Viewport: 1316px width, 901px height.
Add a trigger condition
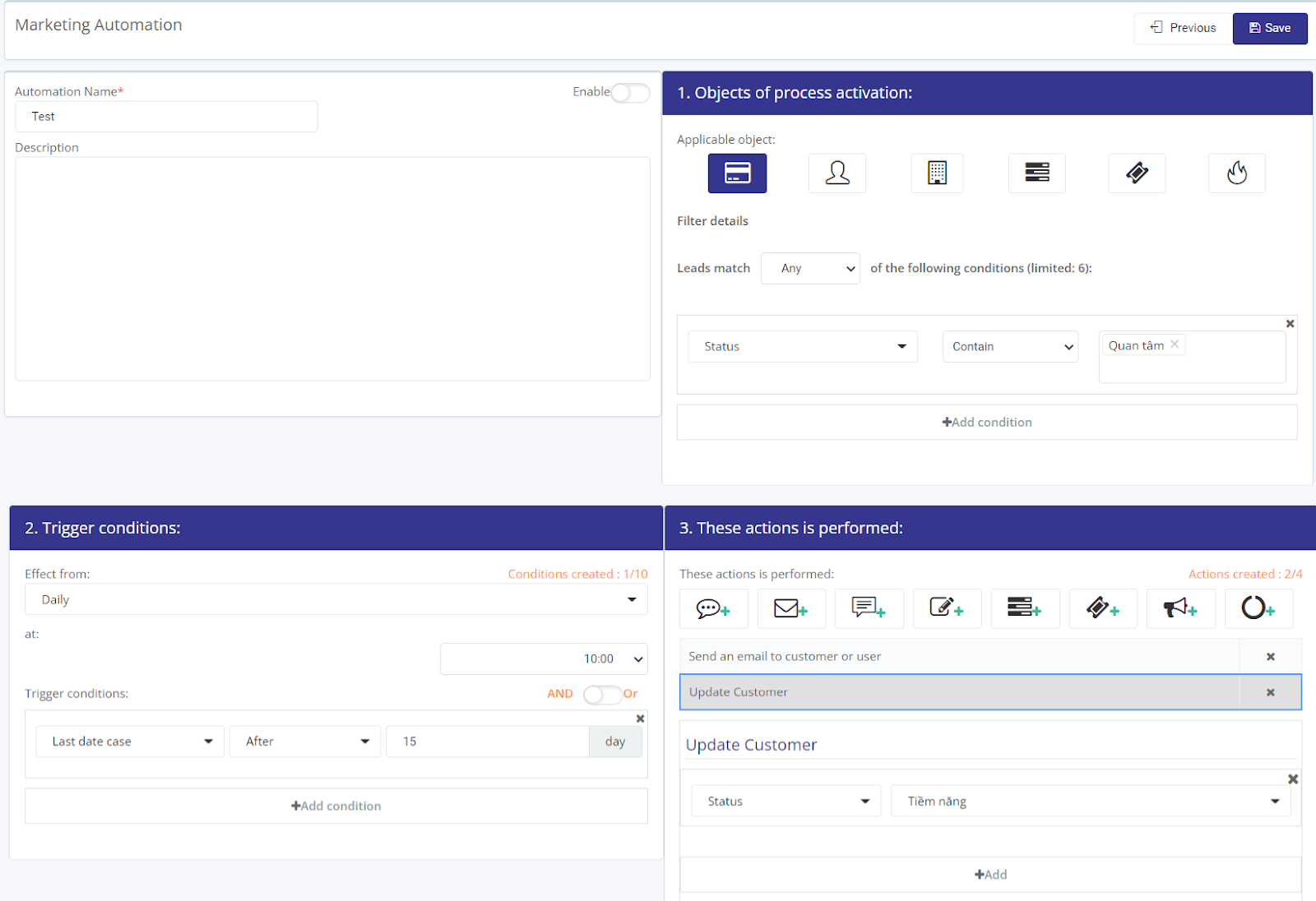pyautogui.click(x=336, y=806)
